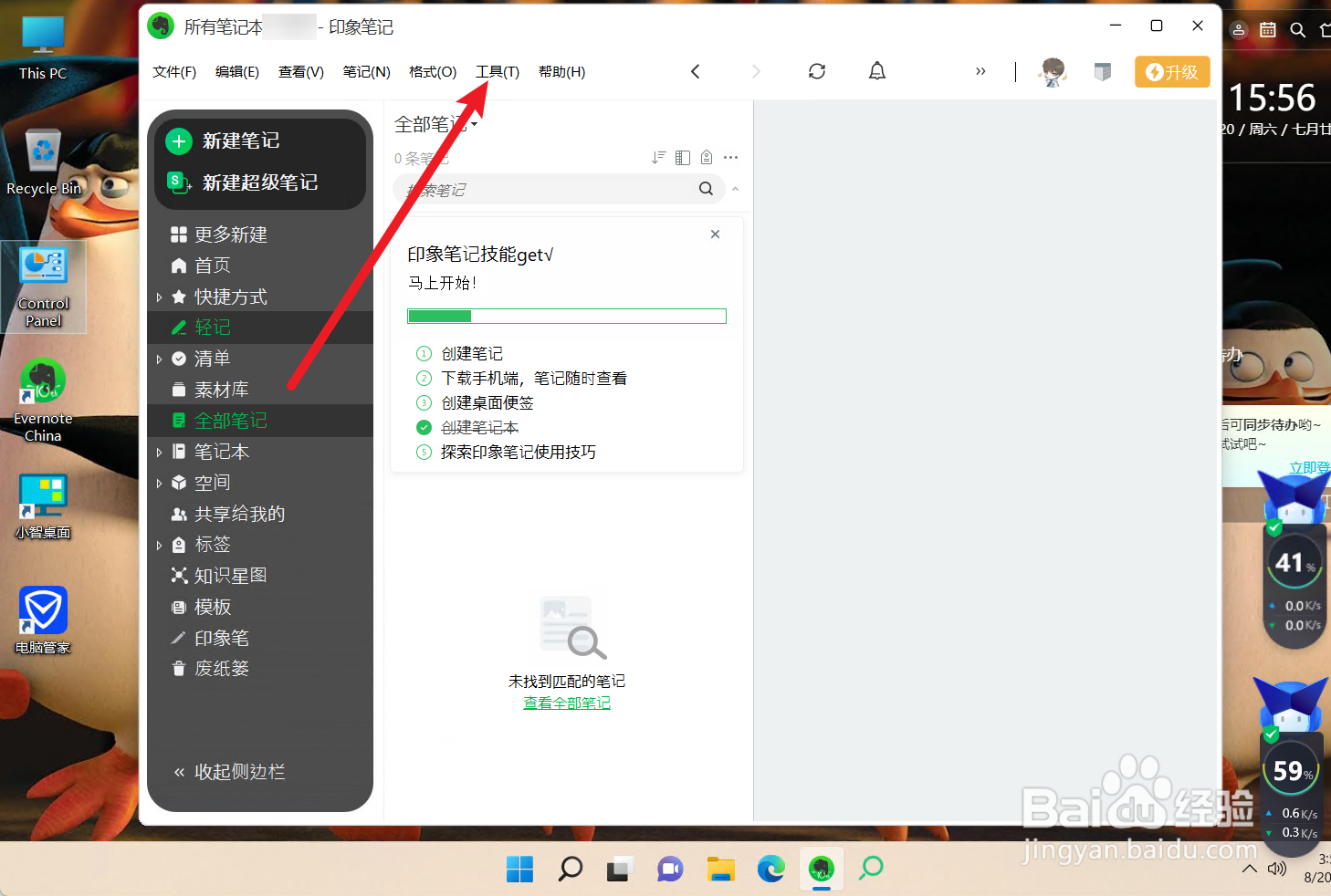
Task: Expand the 快捷方式 tree arrow
Action: coord(159,297)
